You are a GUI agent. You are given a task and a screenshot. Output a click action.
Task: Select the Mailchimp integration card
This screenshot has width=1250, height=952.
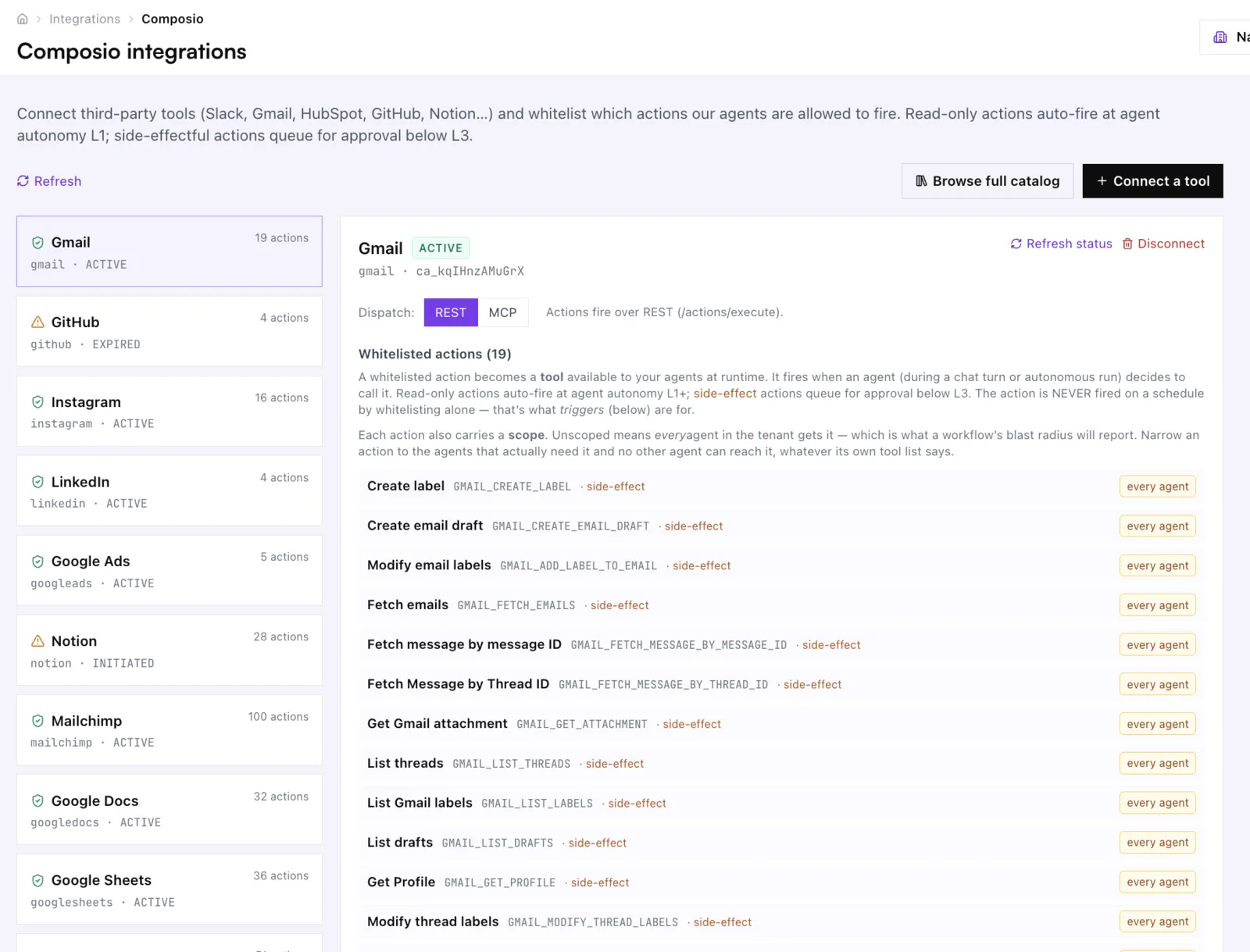coord(170,729)
